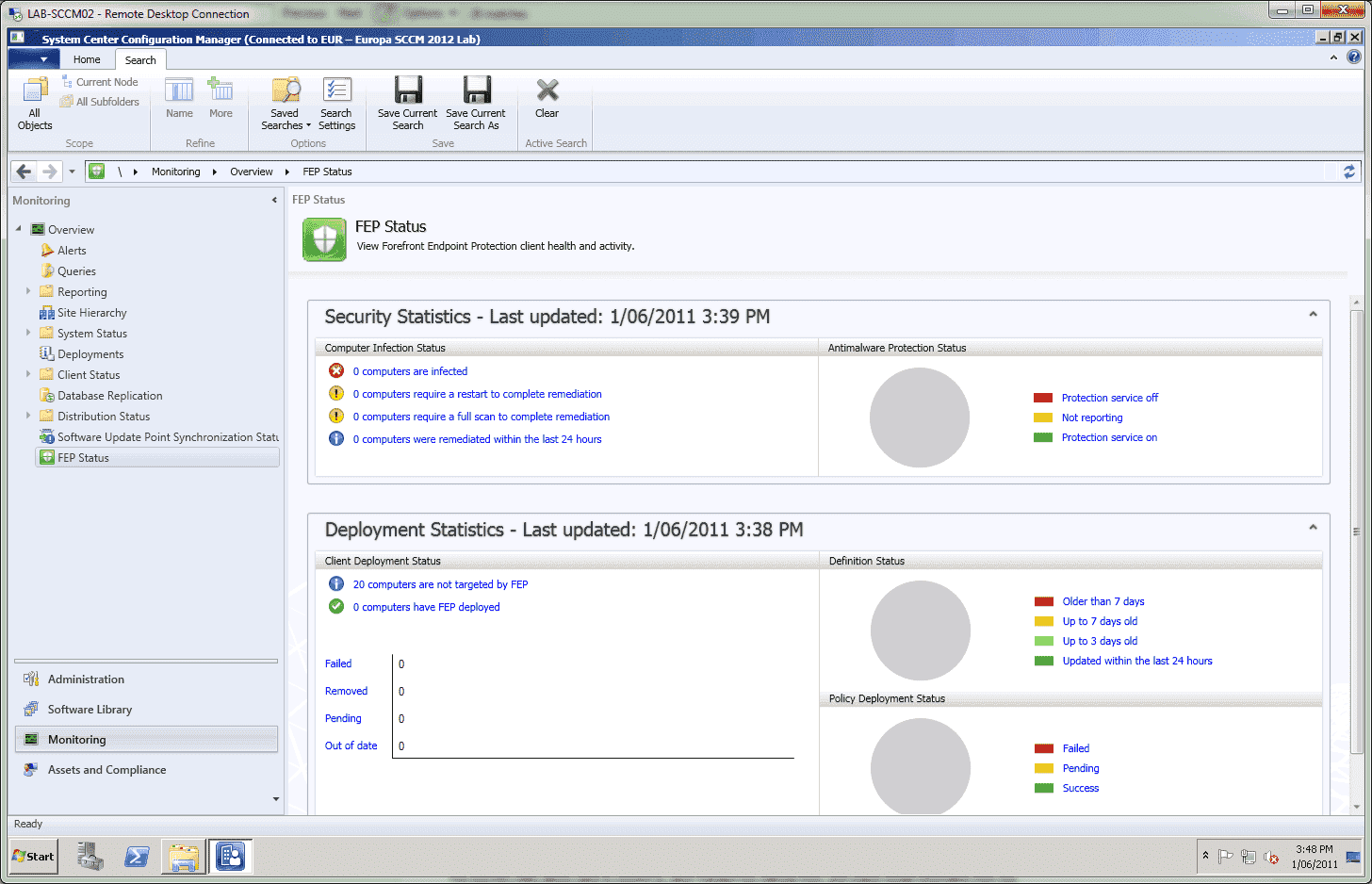Open Assets and Compliance workspace
This screenshot has height=884, width=1372.
pyautogui.click(x=146, y=770)
